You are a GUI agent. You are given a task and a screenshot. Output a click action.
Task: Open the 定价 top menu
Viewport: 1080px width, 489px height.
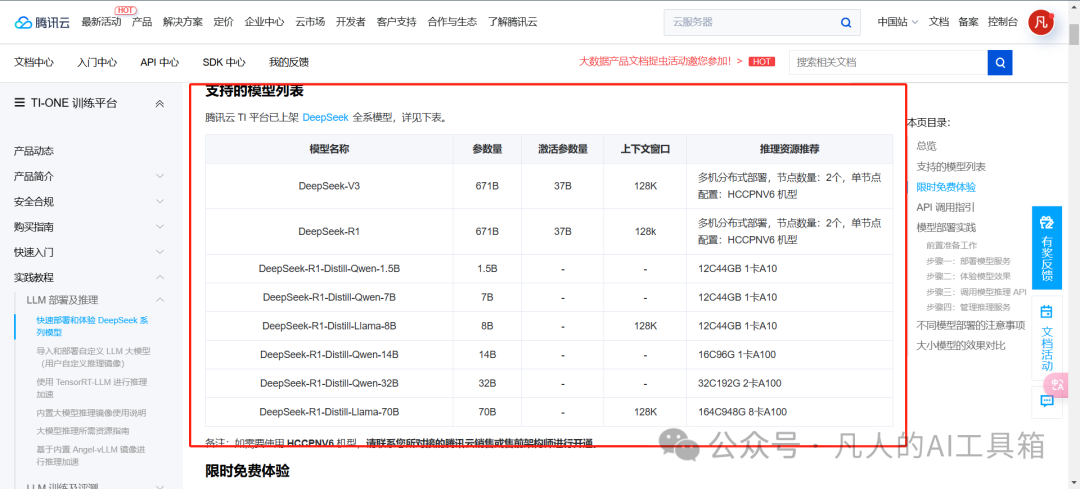224,22
